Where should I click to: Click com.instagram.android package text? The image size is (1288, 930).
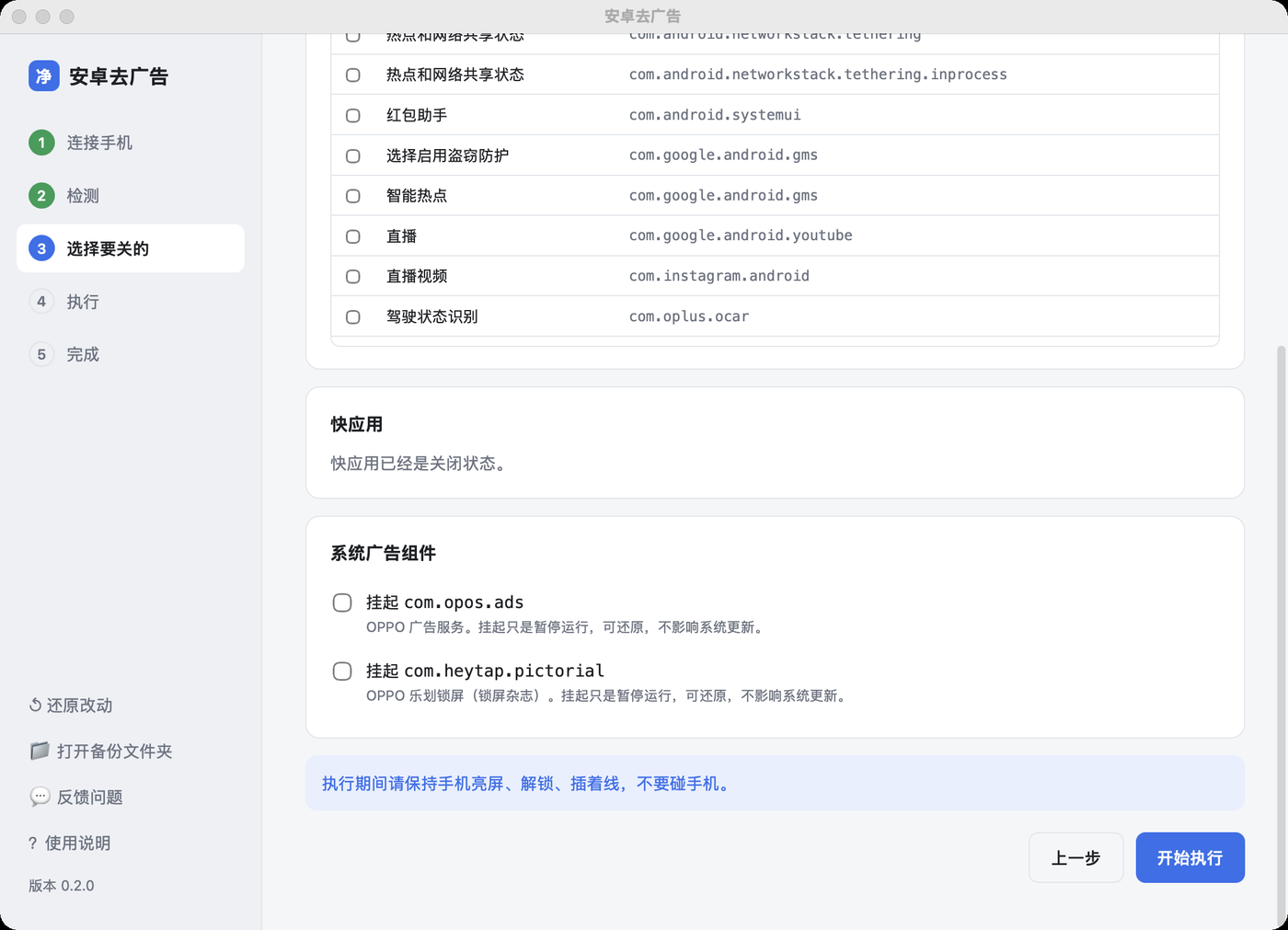coord(719,276)
